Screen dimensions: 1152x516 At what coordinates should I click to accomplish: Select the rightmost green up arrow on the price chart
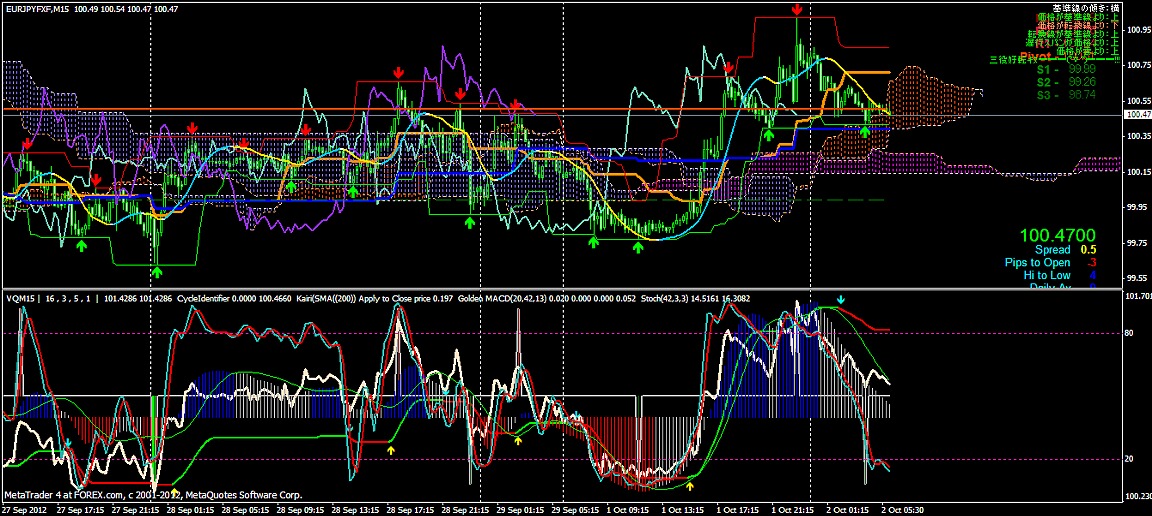[x=864, y=132]
